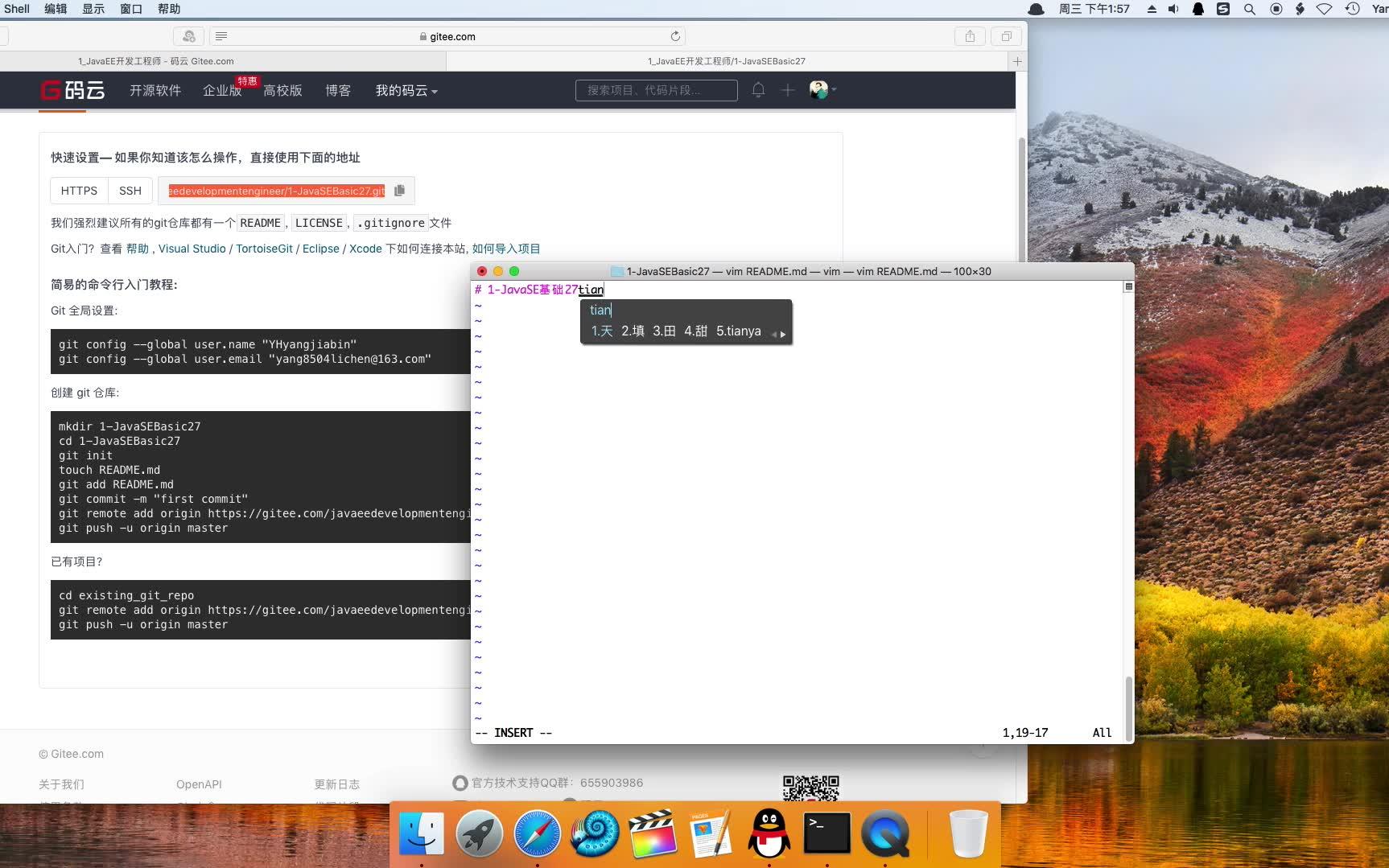The height and width of the screenshot is (868, 1389).
Task: Select SSH clone option
Action: click(x=130, y=191)
